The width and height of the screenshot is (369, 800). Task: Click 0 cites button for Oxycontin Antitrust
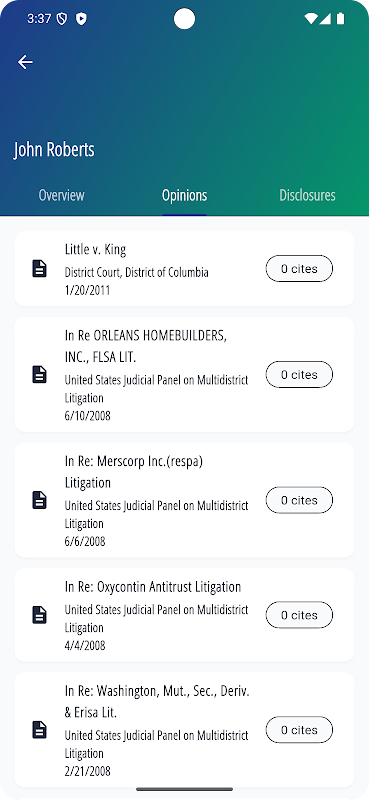[299, 615]
